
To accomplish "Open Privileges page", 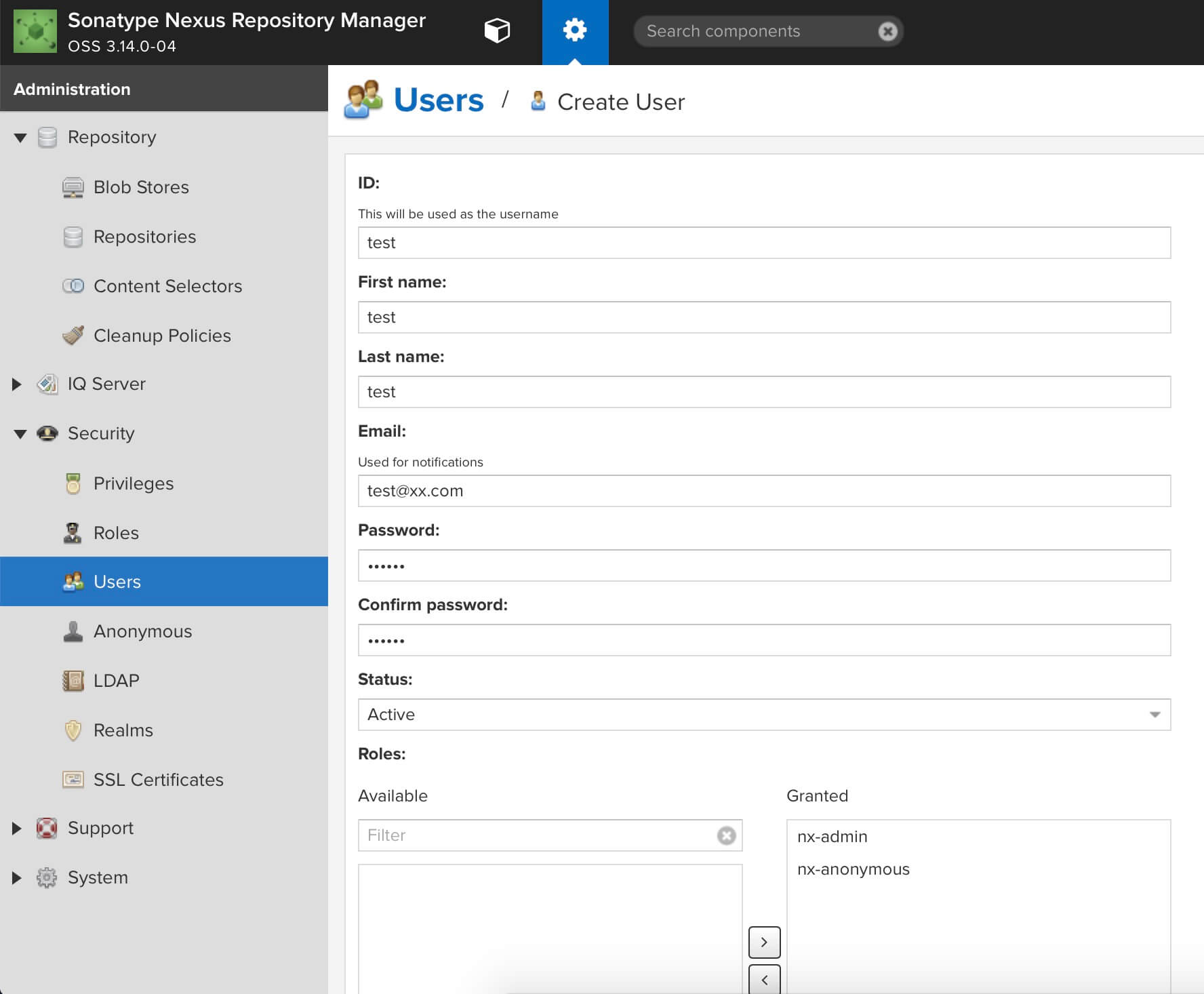I will tap(134, 483).
